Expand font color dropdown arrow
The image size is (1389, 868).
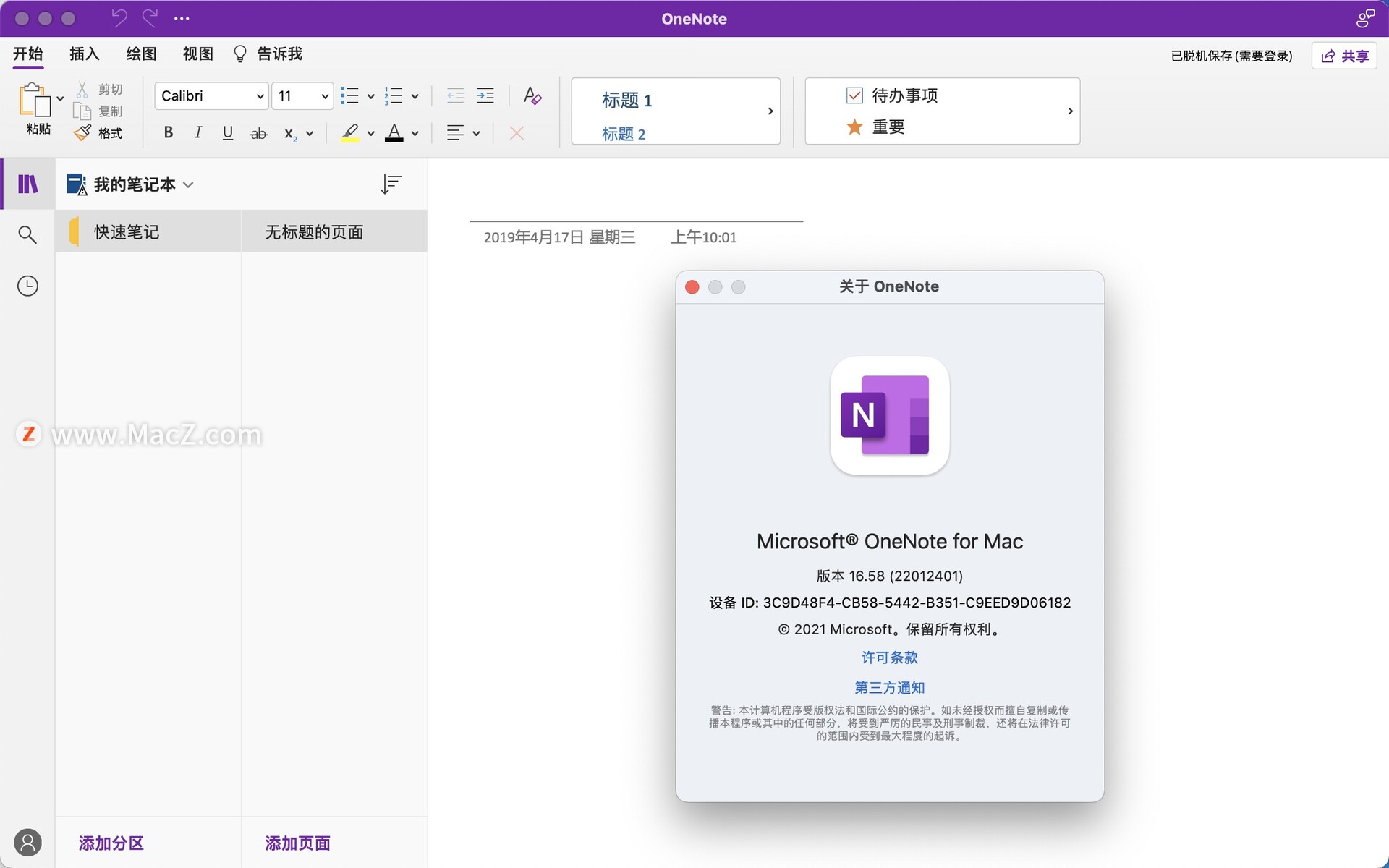coord(415,133)
